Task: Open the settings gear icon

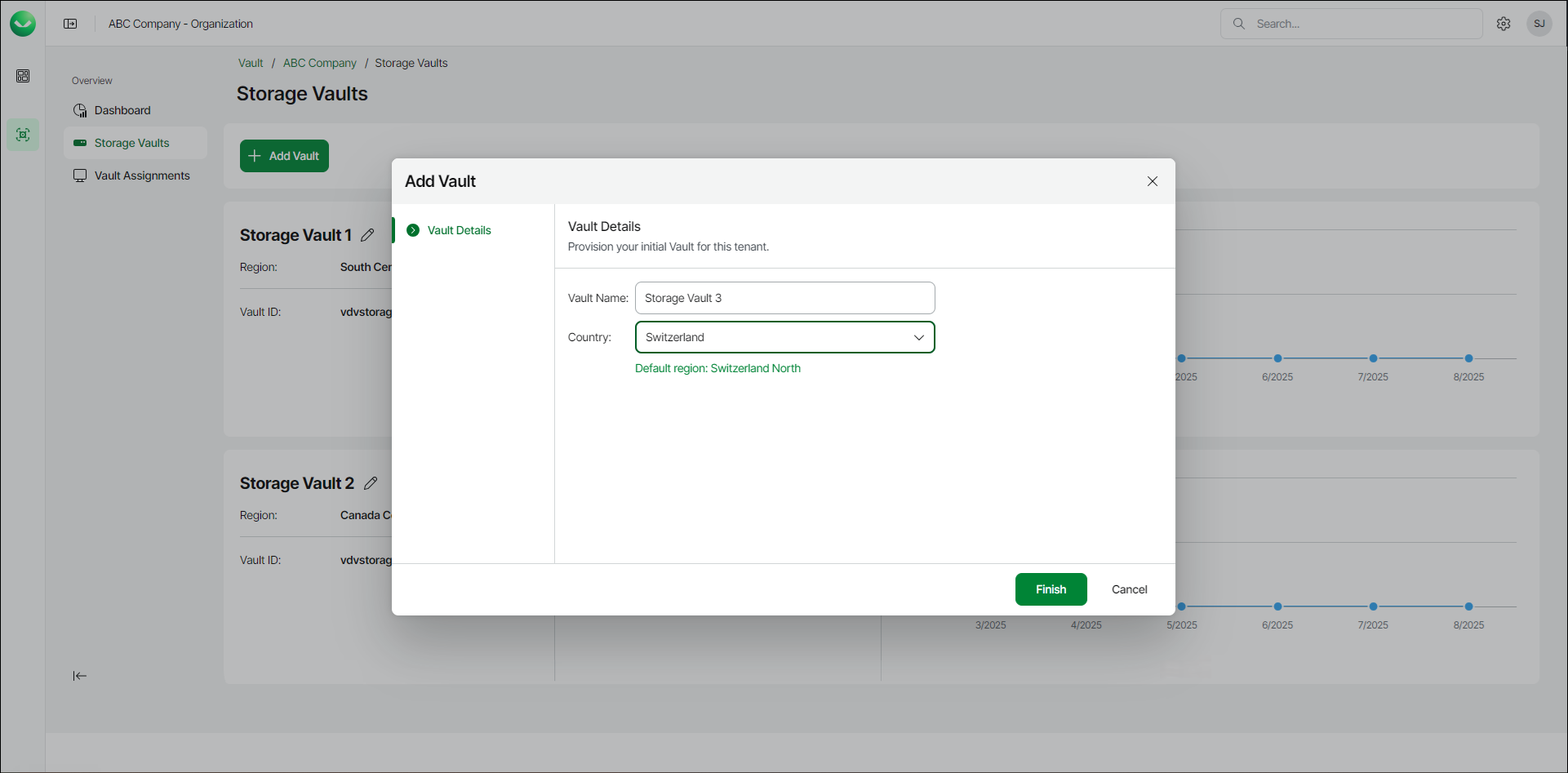Action: point(1504,24)
